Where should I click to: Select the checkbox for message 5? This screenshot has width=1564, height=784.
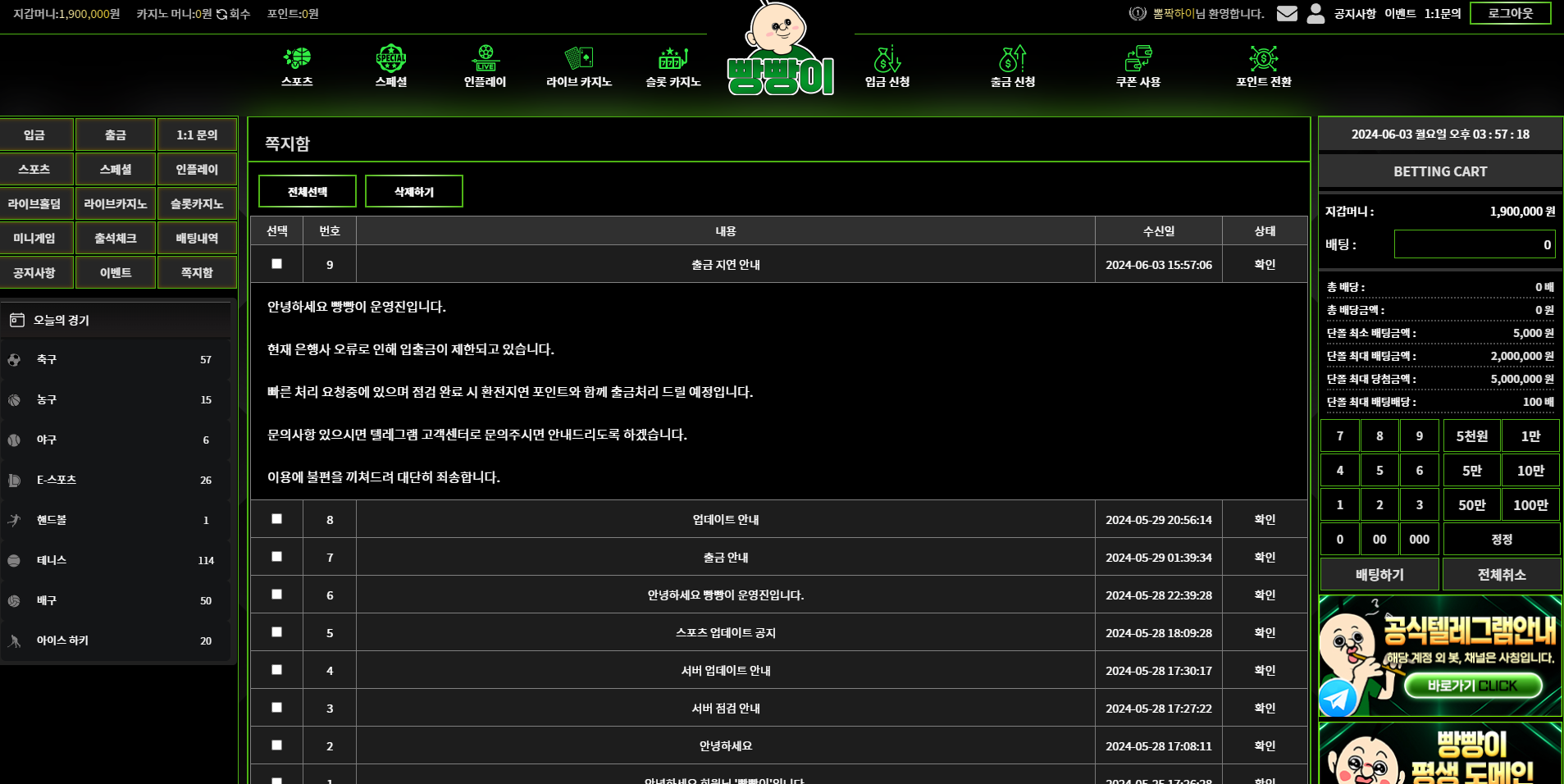pyautogui.click(x=277, y=632)
